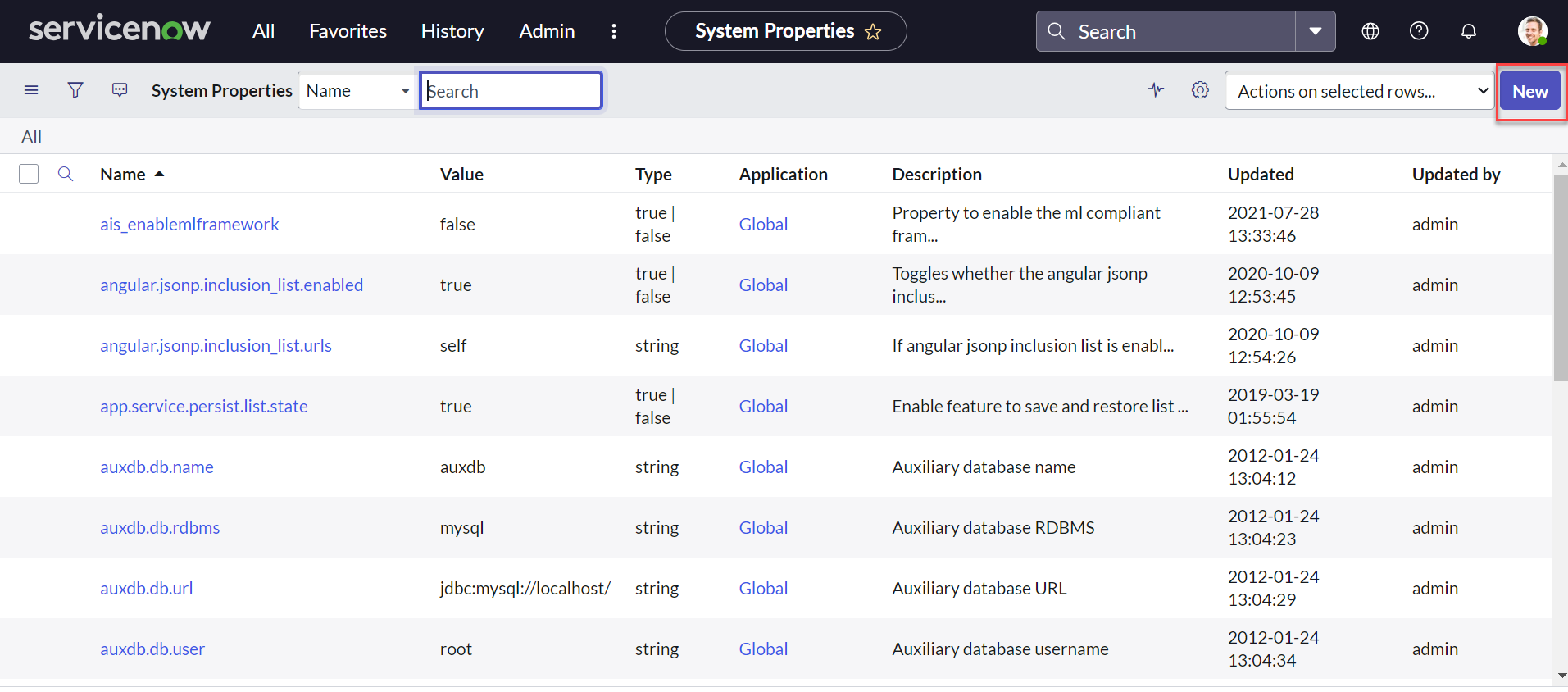Click the vertical scrollbar of the list
Image resolution: width=1568 pixels, height=692 pixels.
pyautogui.click(x=1560, y=279)
